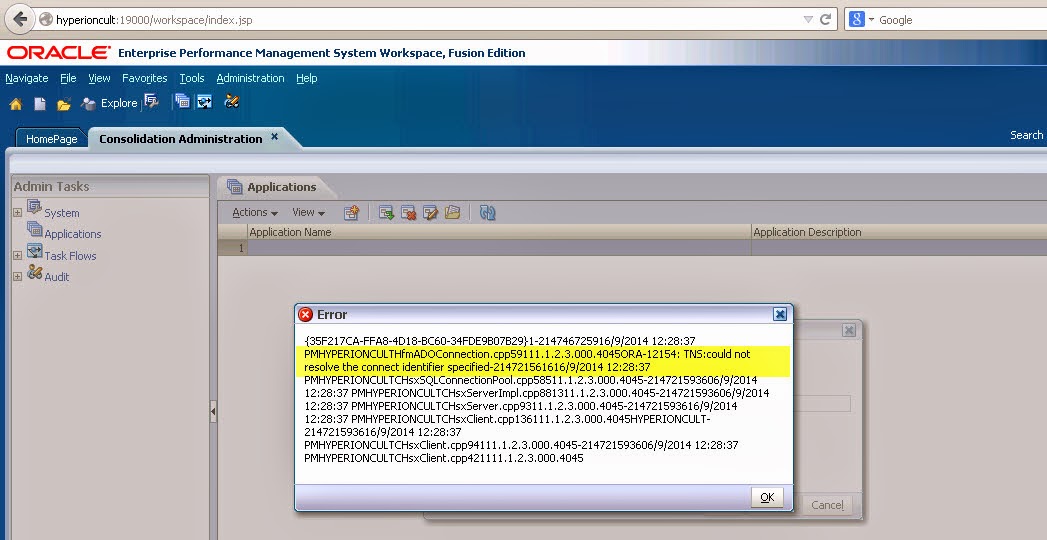Screen dimensions: 1047x540
Task: Open the Actions dropdown
Action: [254, 212]
